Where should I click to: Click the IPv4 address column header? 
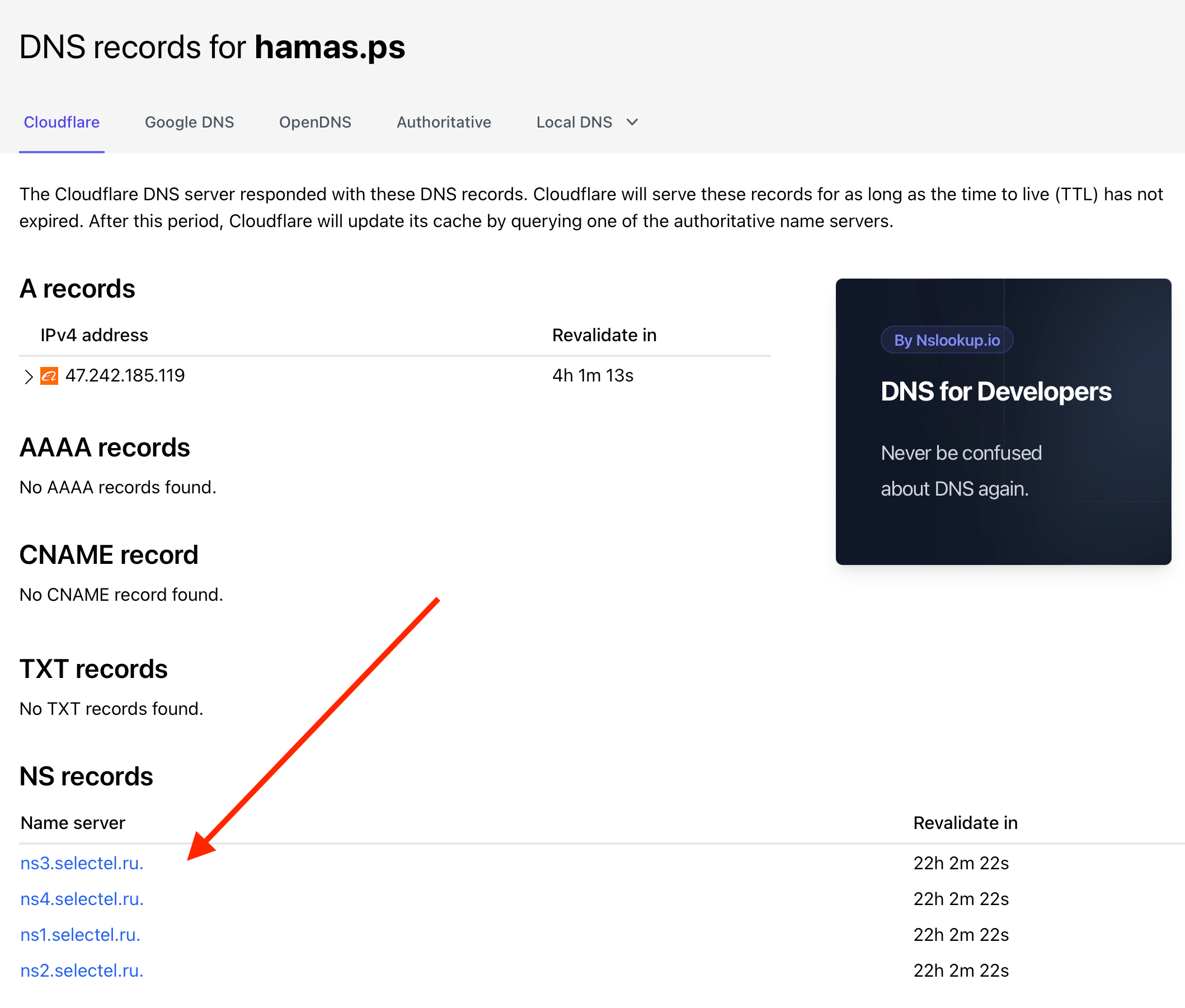pos(95,335)
